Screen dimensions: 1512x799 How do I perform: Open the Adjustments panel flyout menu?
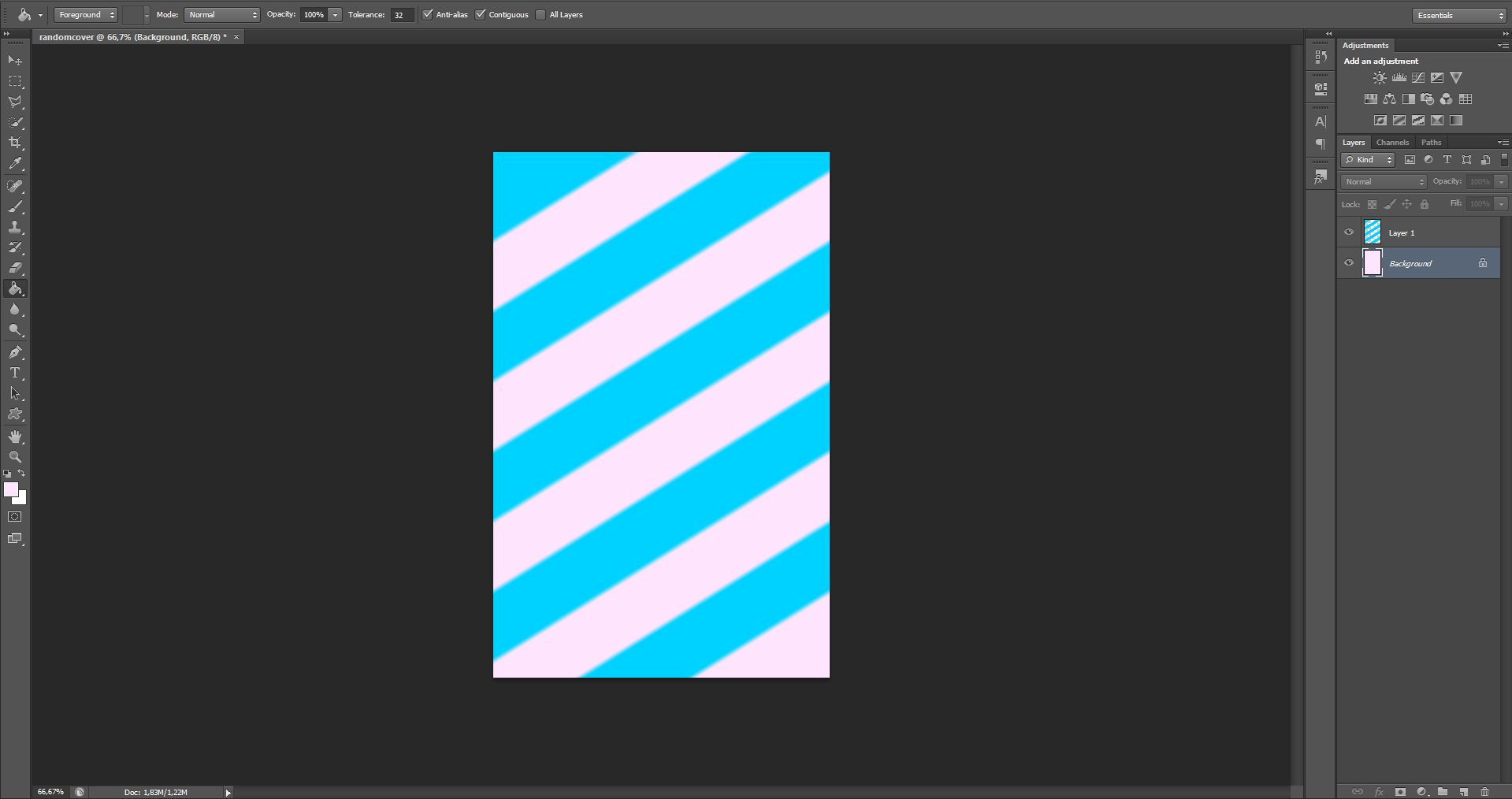(1503, 46)
